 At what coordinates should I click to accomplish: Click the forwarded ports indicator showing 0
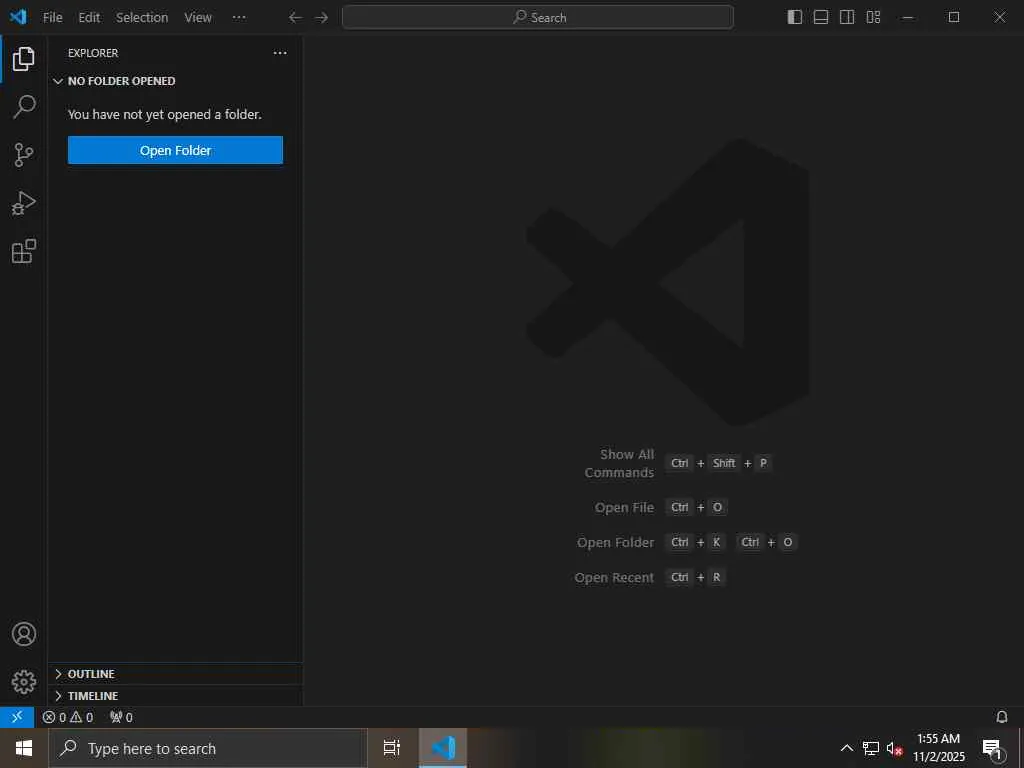[121, 717]
